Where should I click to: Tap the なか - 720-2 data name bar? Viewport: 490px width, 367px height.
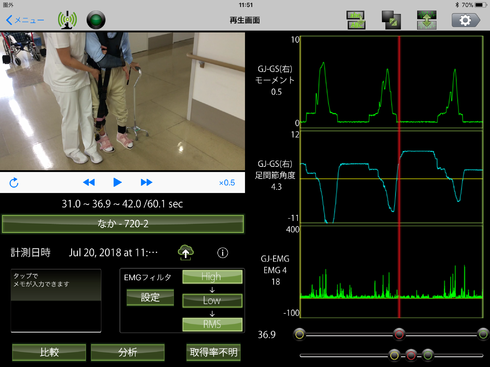(x=123, y=224)
